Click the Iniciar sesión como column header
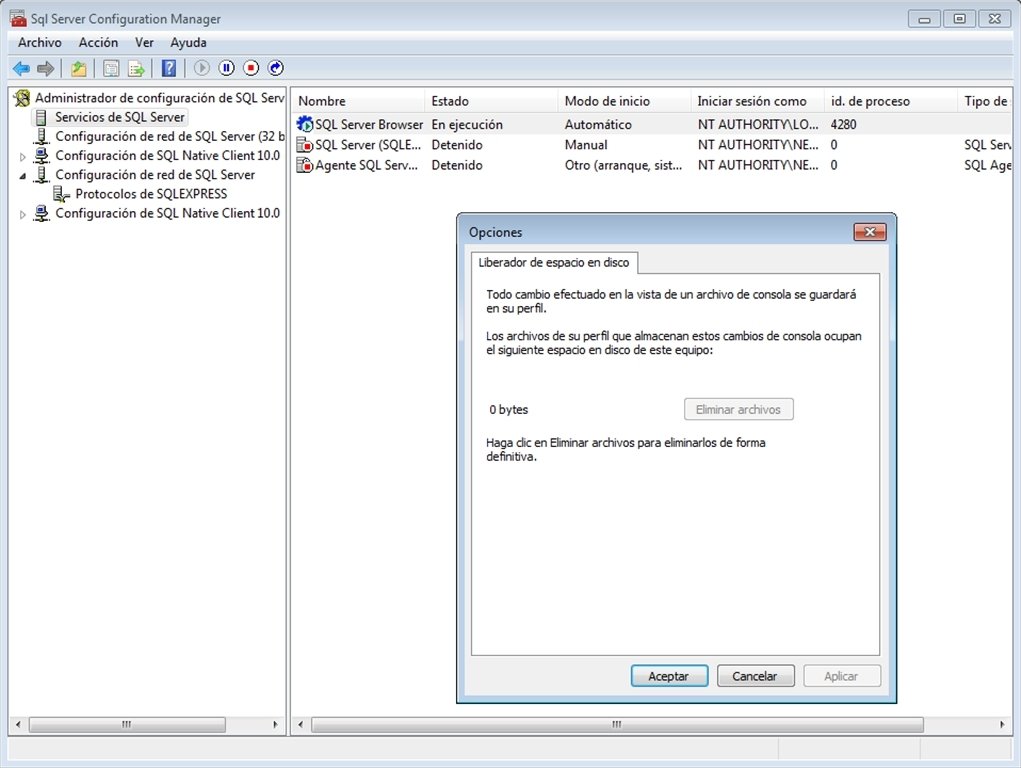 pyautogui.click(x=757, y=101)
